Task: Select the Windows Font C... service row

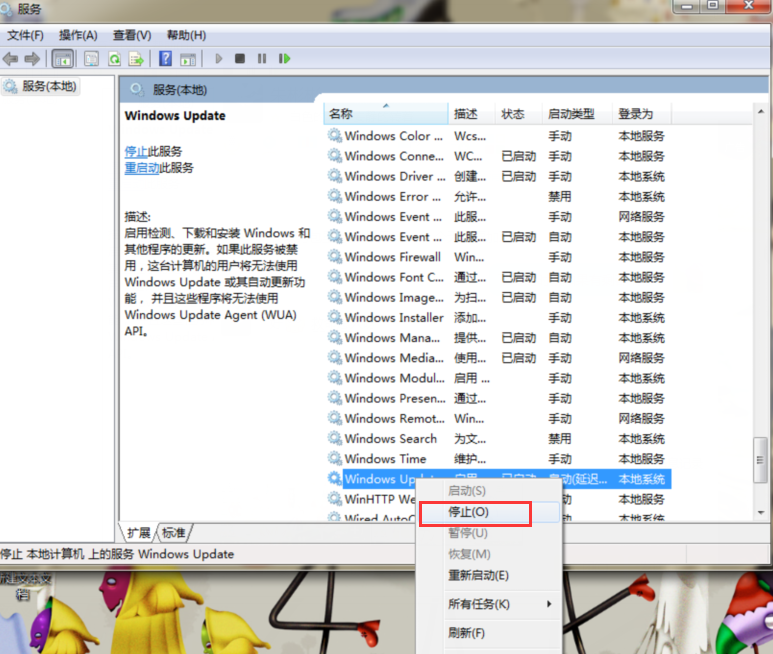Action: (497, 277)
